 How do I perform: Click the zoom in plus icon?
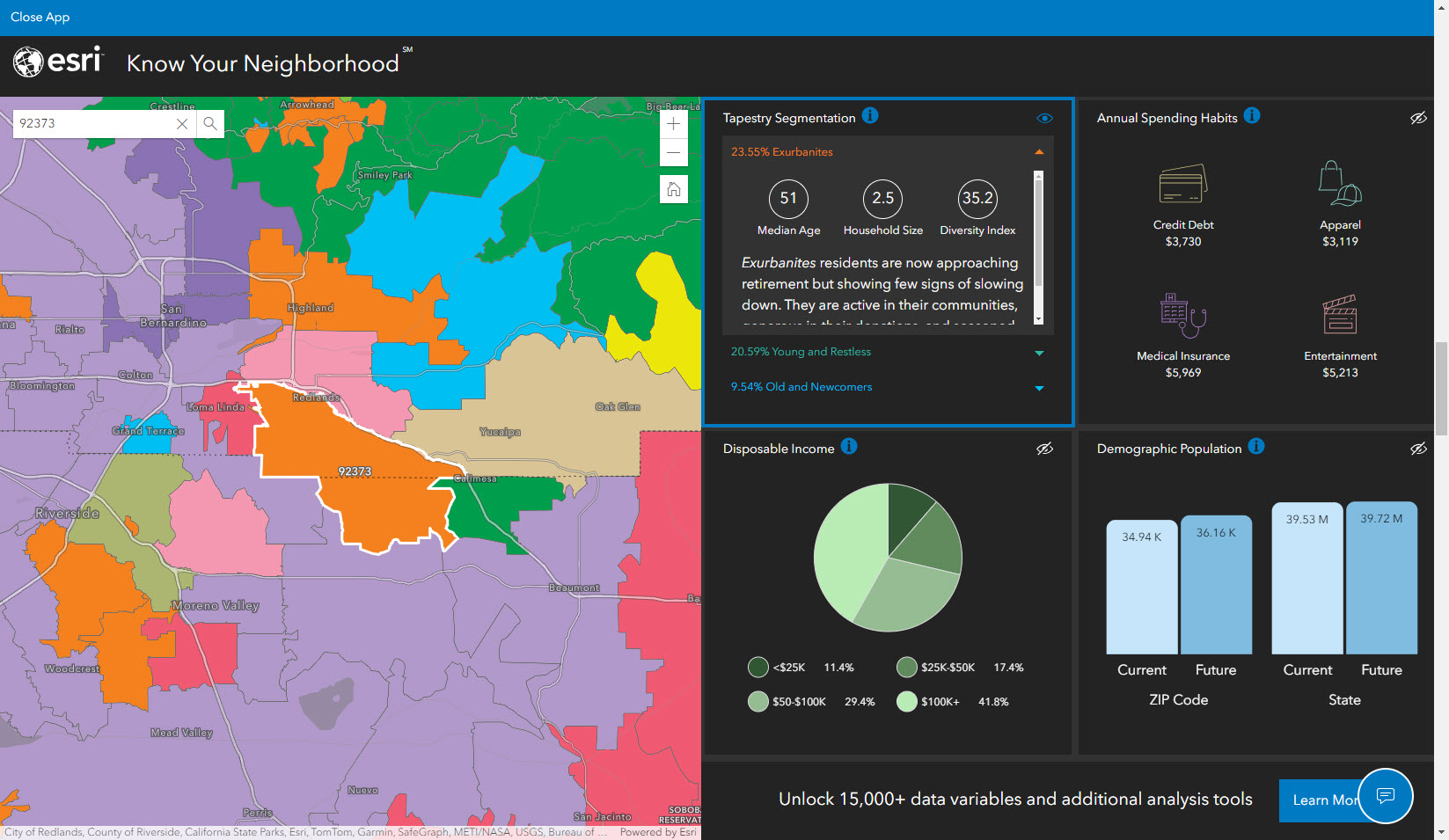coord(673,124)
